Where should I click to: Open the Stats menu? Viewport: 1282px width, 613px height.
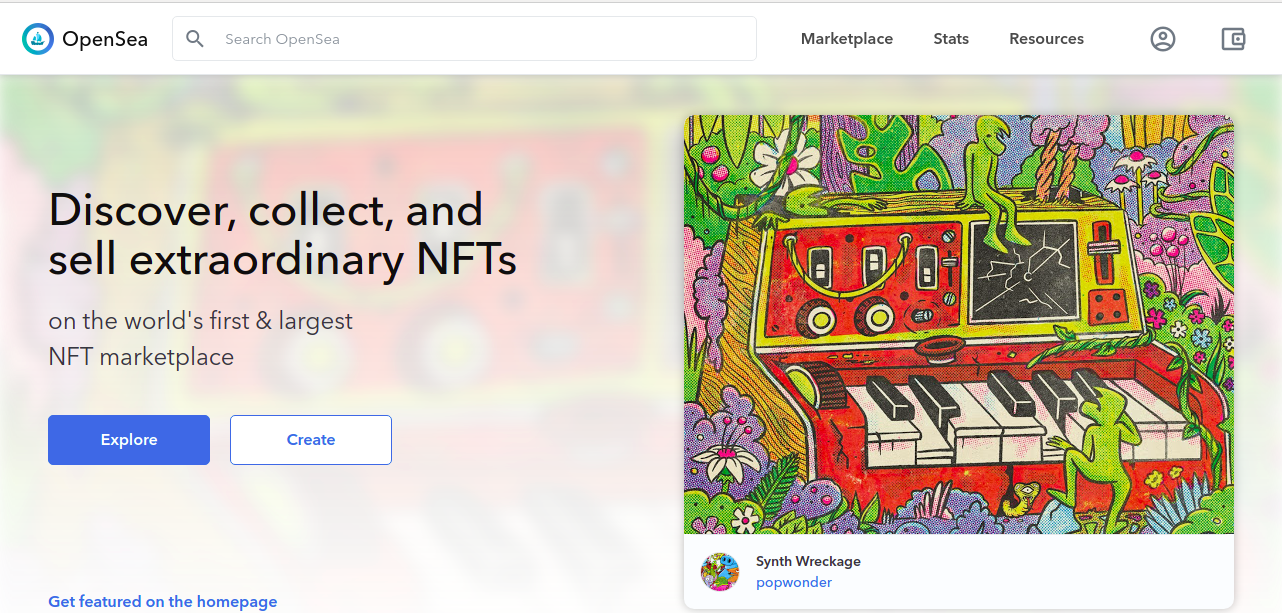(951, 39)
